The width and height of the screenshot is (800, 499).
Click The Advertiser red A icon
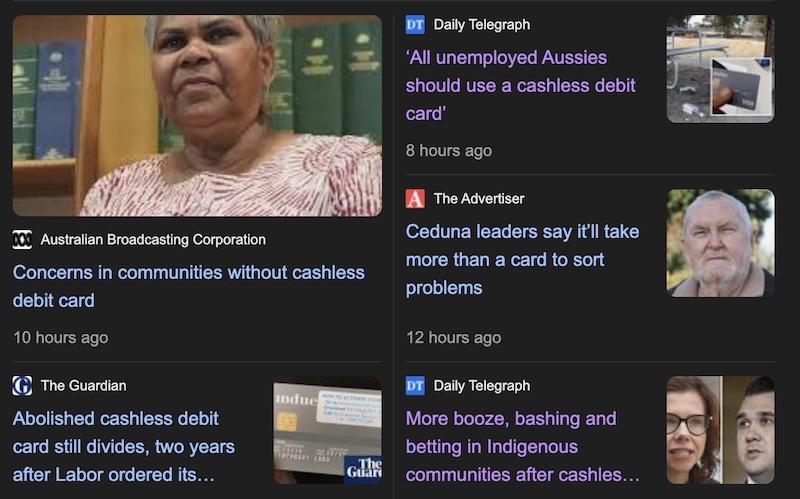point(415,198)
